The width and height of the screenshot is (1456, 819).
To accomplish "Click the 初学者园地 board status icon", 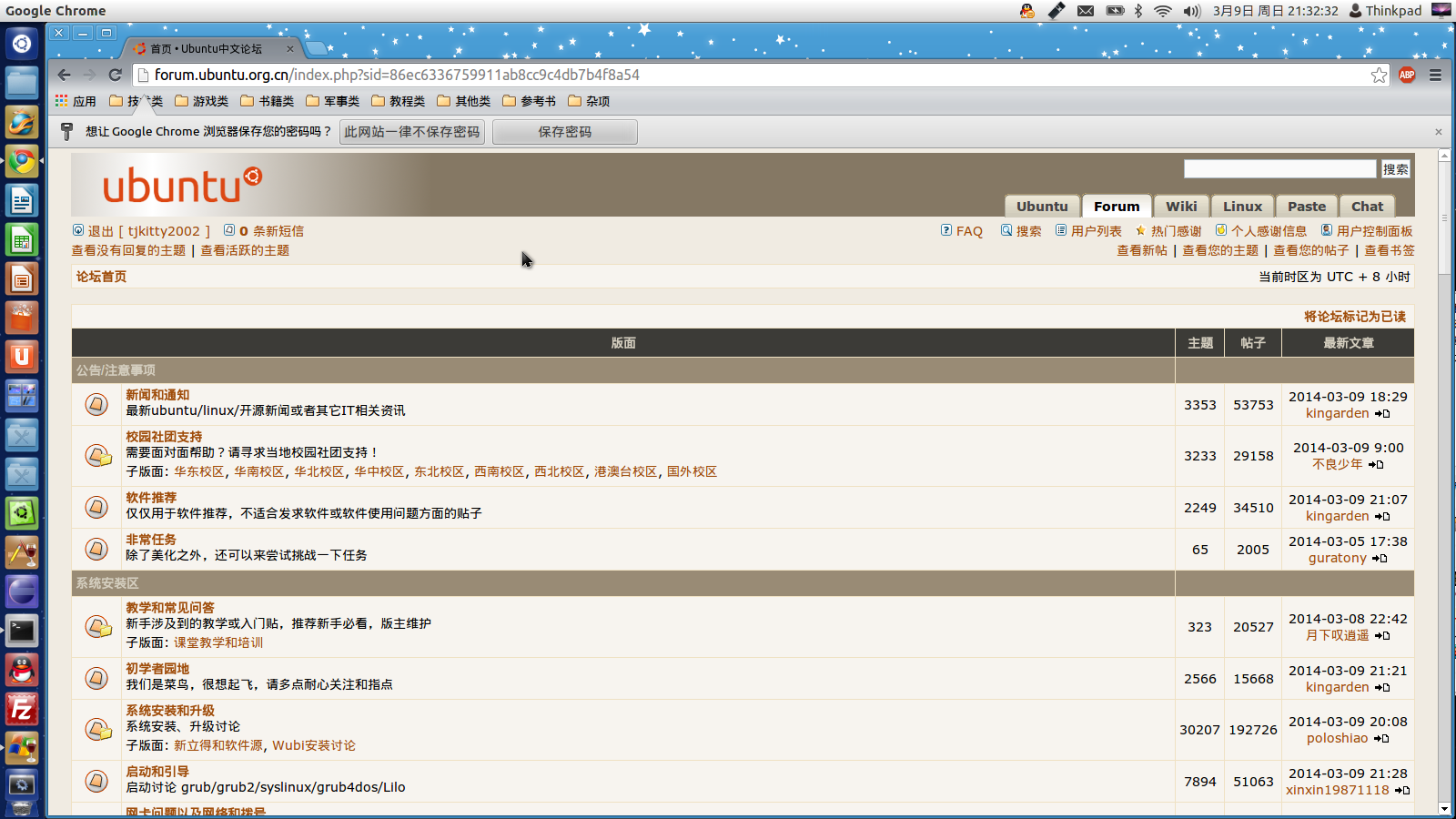I will point(96,678).
